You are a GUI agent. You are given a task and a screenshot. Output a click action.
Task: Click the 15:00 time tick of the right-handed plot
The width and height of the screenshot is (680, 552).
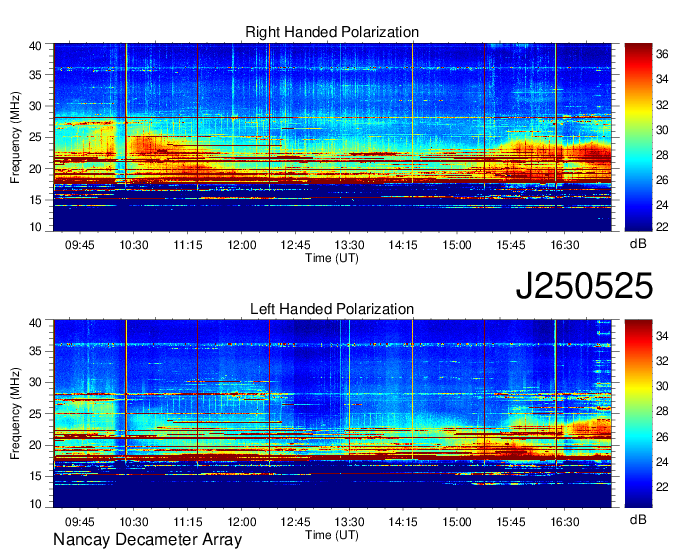tap(457, 245)
